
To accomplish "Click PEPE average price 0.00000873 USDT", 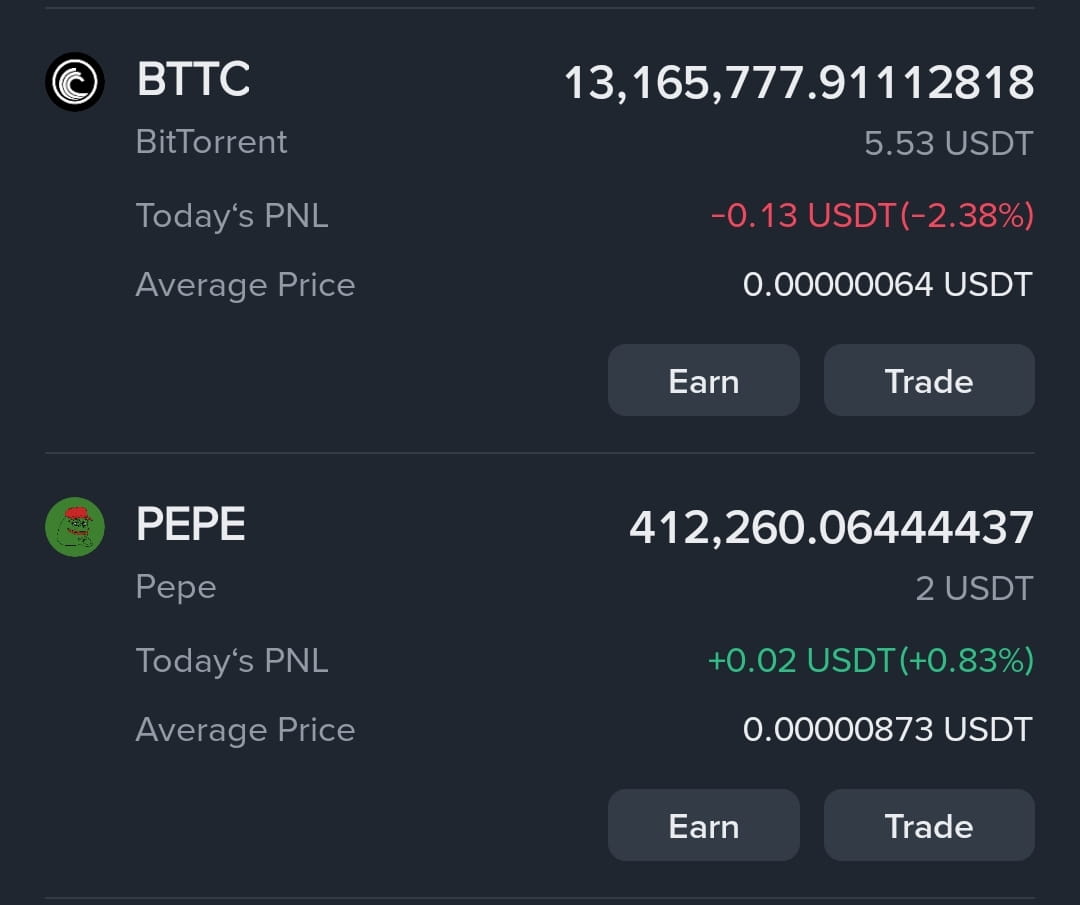I will [x=886, y=730].
